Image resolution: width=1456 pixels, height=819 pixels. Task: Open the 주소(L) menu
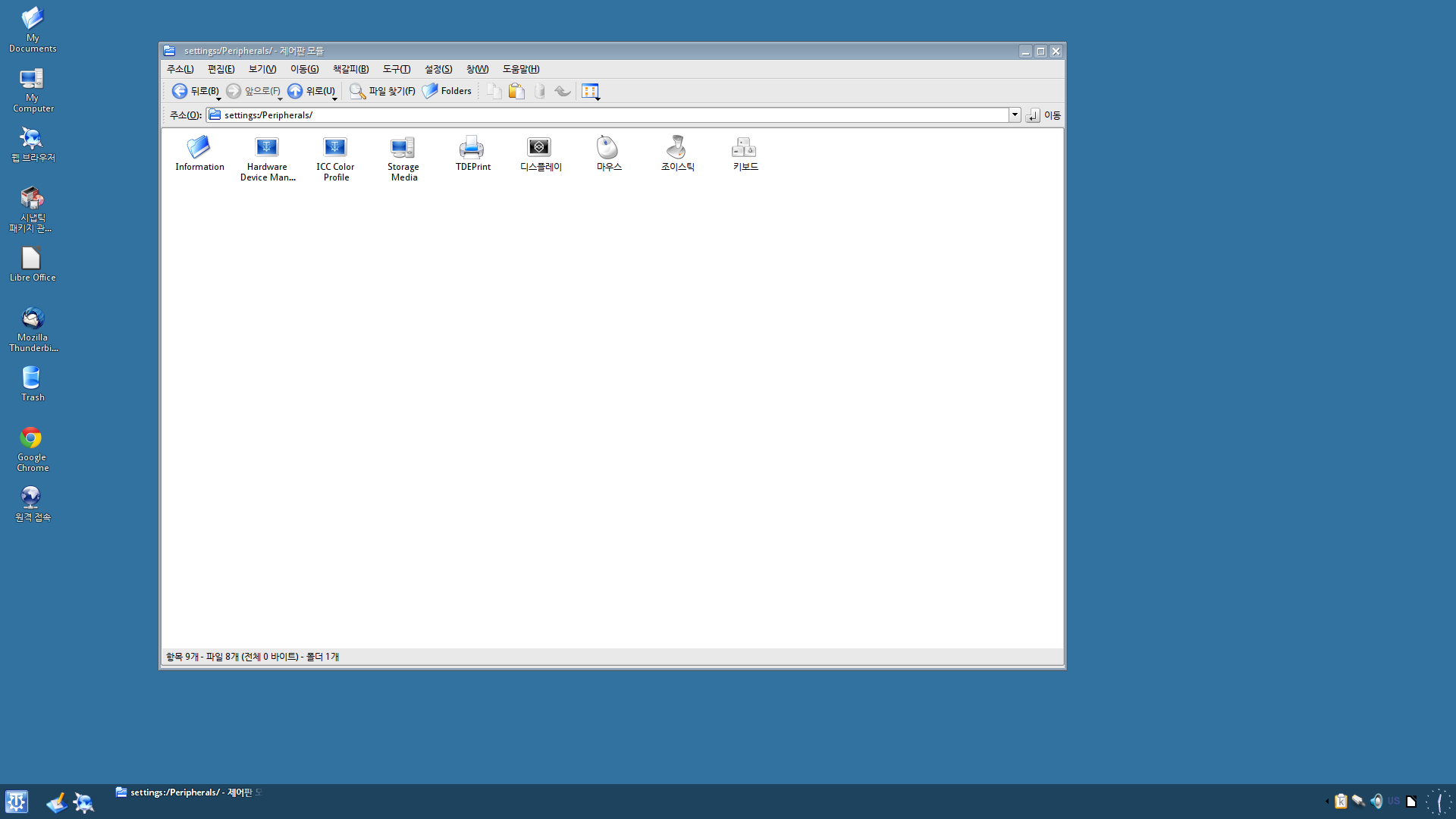pos(180,69)
